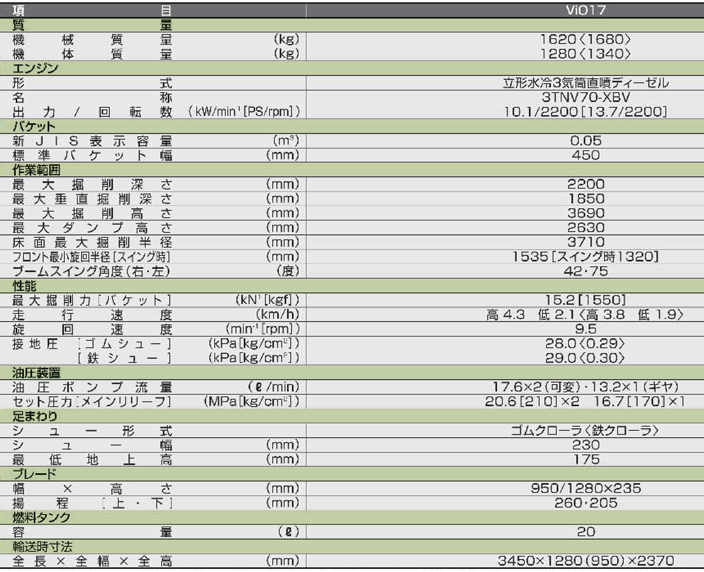The image size is (704, 572).
Task: Select the 標準バケット幅 value 450
Action: tap(586, 156)
